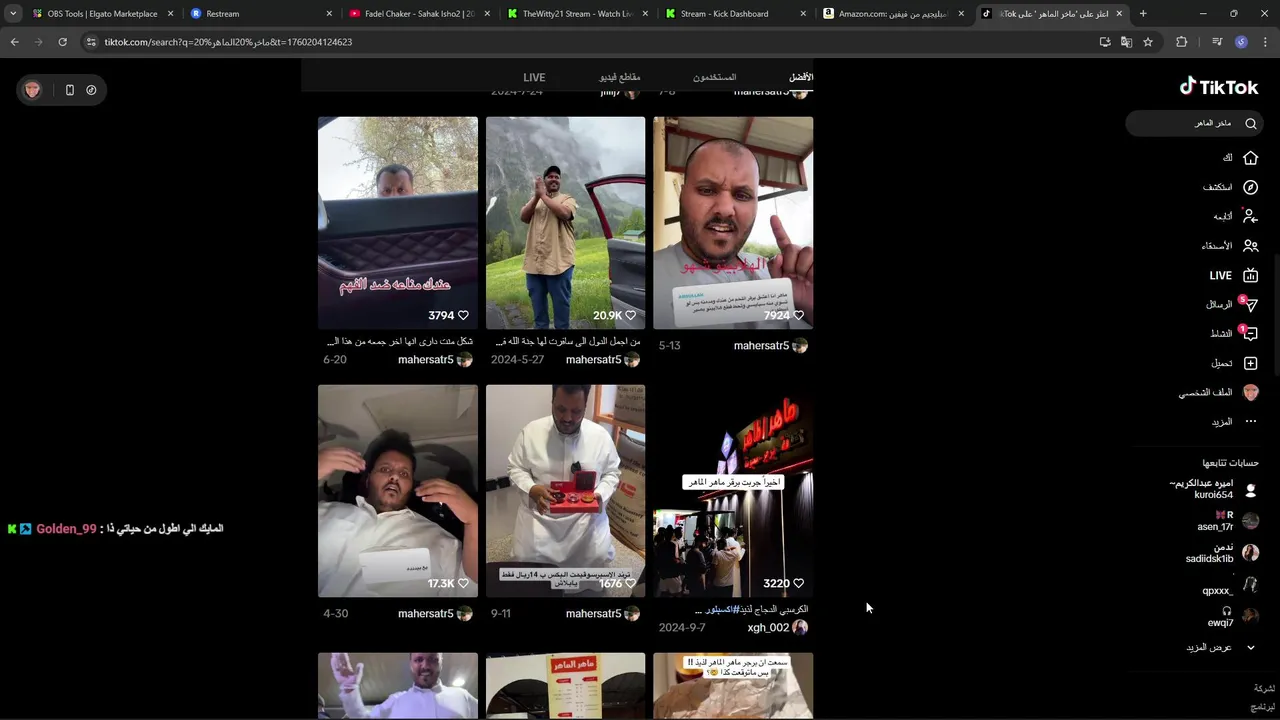Open the Profile avatar (الملف الشخصي)
Screen dimensions: 1280x720
click(x=1250, y=392)
